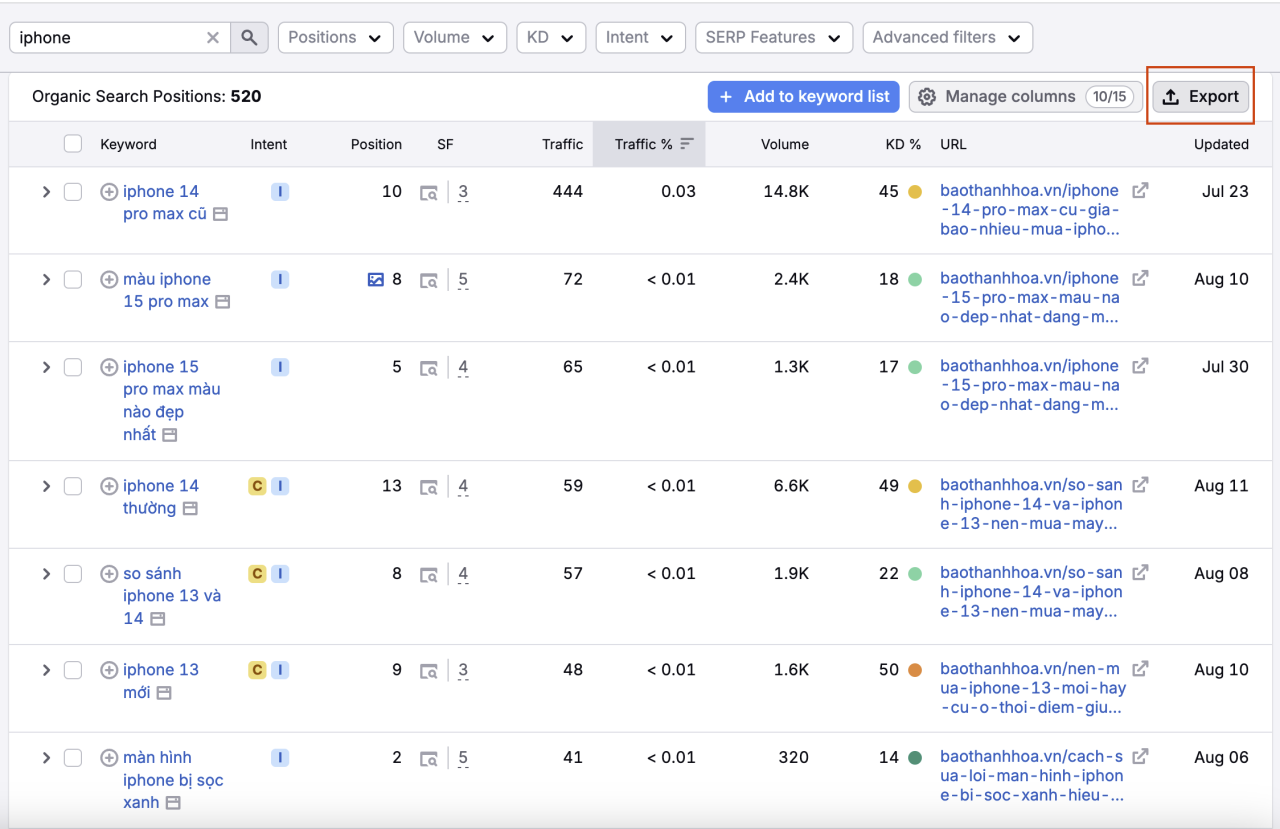Click SERP page icon after iphone 13 mới keyword
Screen dimensions: 1280x829
(x=164, y=693)
